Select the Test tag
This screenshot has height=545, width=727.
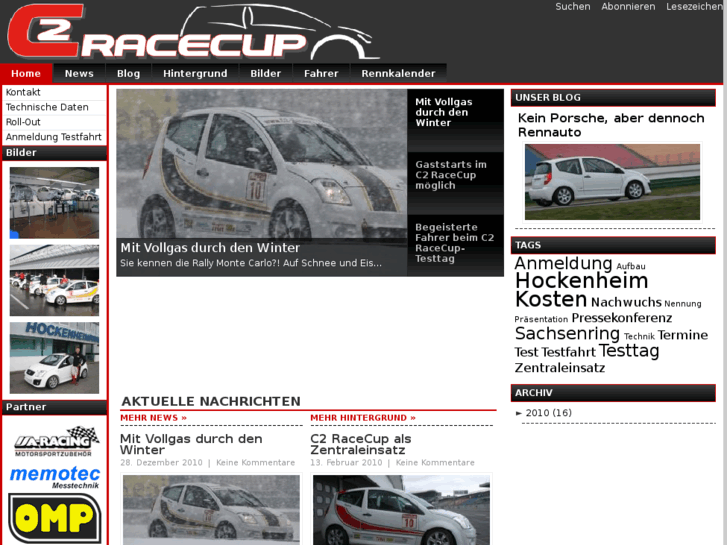(x=526, y=353)
